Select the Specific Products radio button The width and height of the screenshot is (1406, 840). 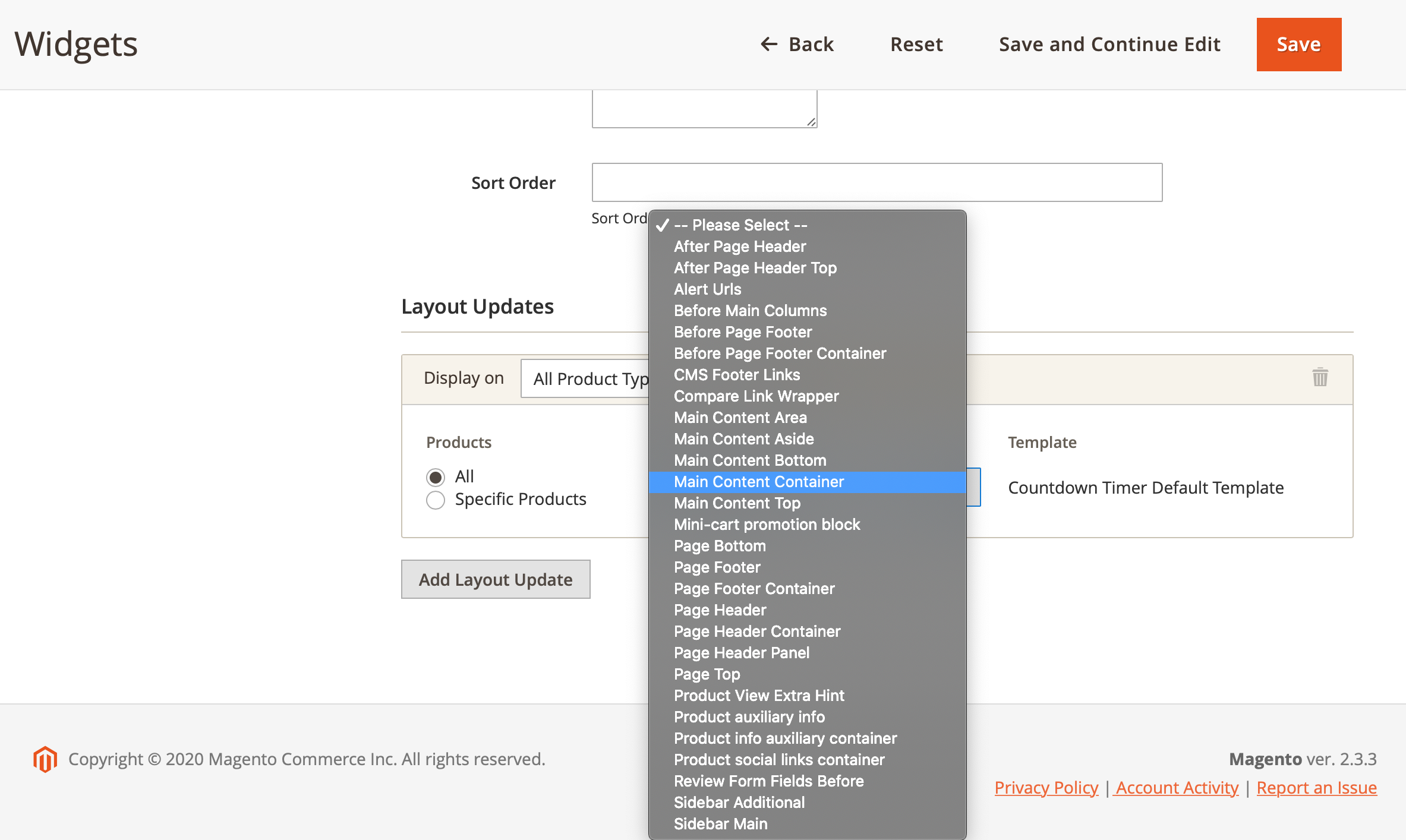click(x=436, y=500)
